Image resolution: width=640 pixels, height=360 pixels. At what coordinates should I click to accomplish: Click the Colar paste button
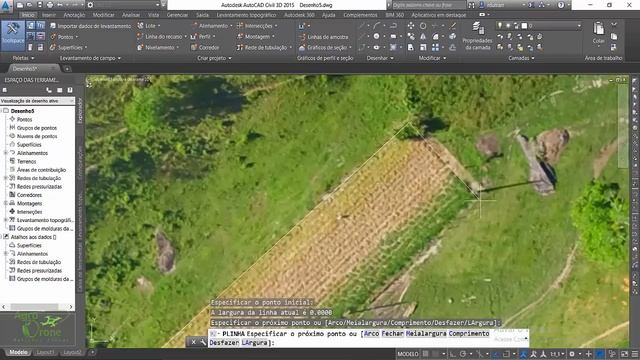[599, 33]
